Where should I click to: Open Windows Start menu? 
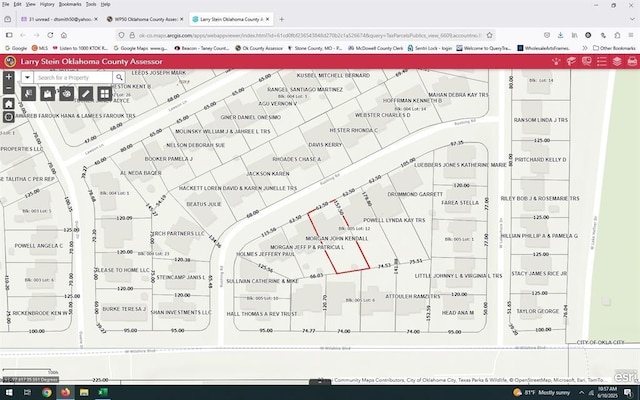[x=9, y=393]
